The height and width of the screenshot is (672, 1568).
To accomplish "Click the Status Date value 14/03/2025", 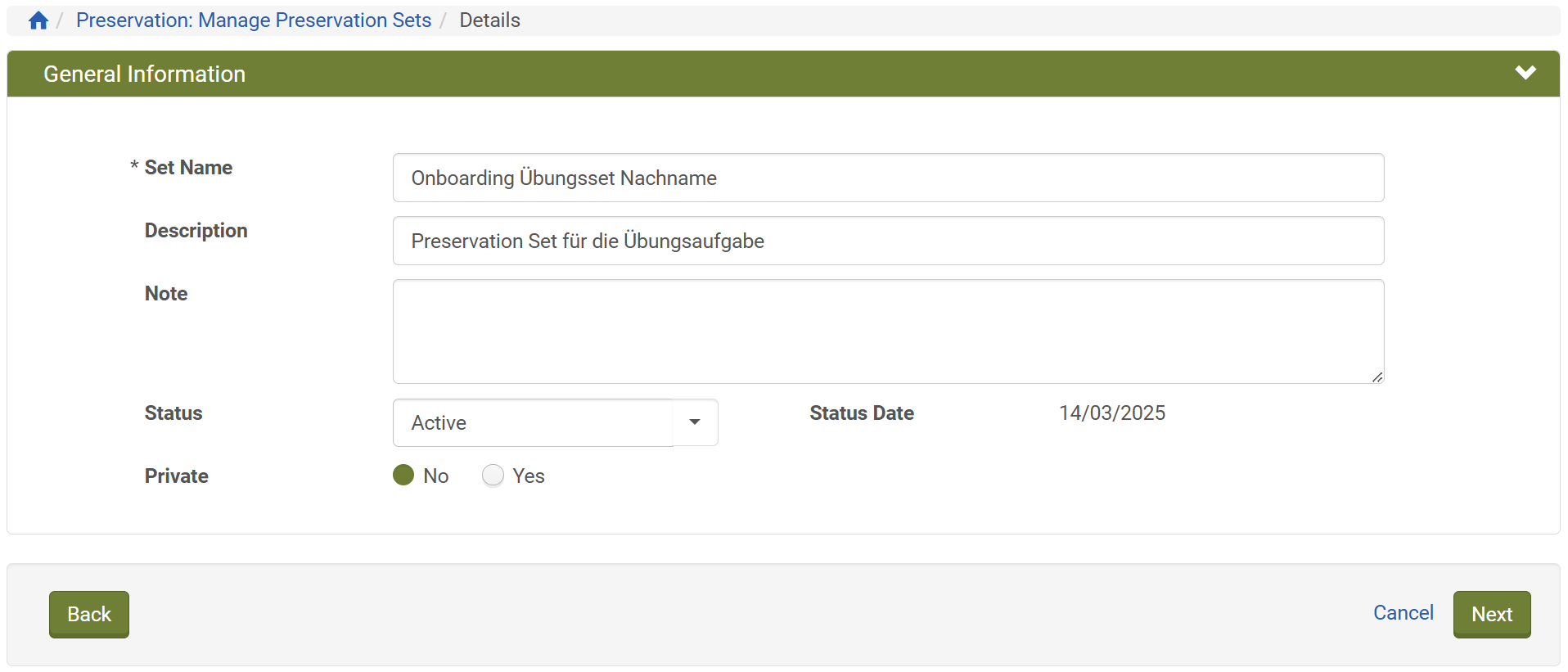I will [1112, 413].
